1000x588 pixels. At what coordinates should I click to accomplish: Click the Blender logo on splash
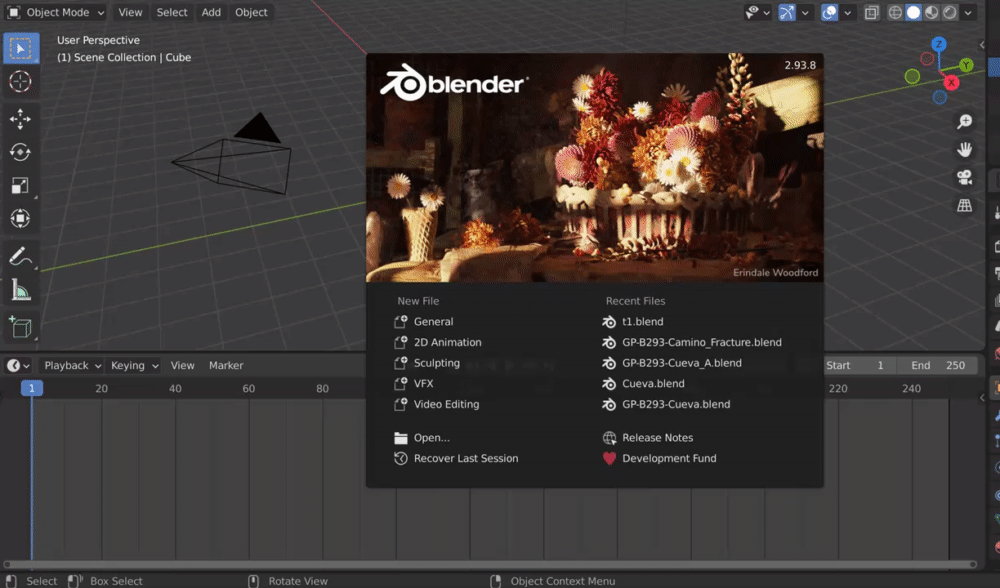(454, 83)
